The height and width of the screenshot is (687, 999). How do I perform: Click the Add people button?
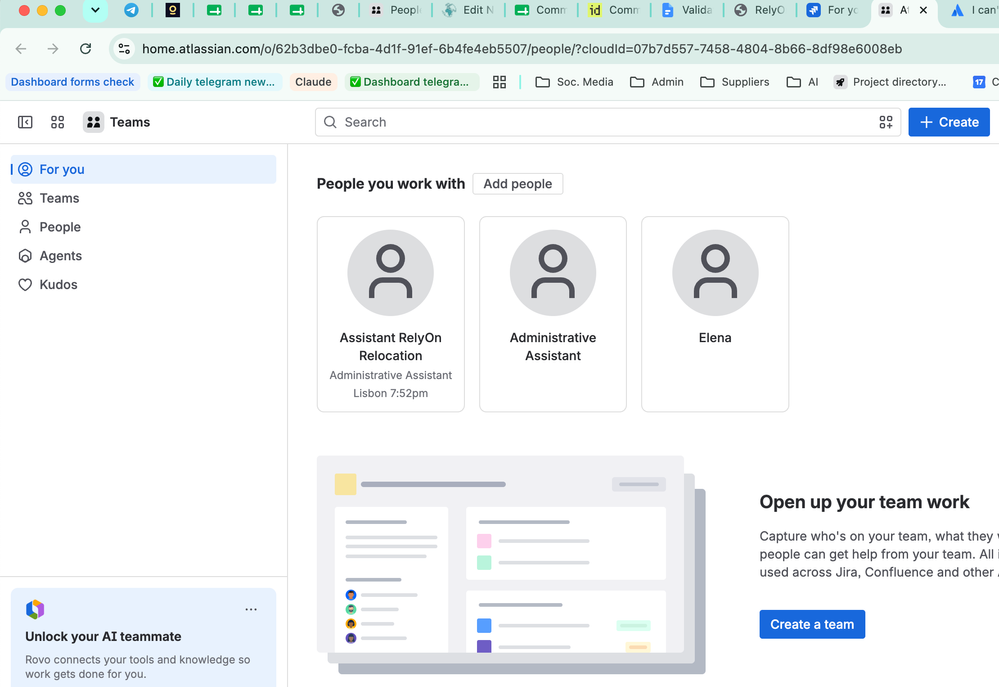[x=517, y=184]
